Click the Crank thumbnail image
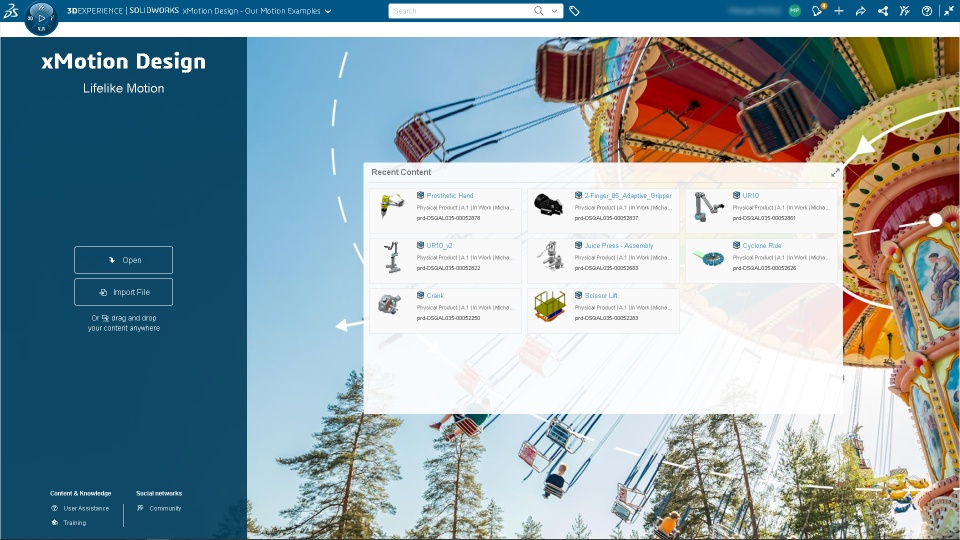 click(389, 304)
